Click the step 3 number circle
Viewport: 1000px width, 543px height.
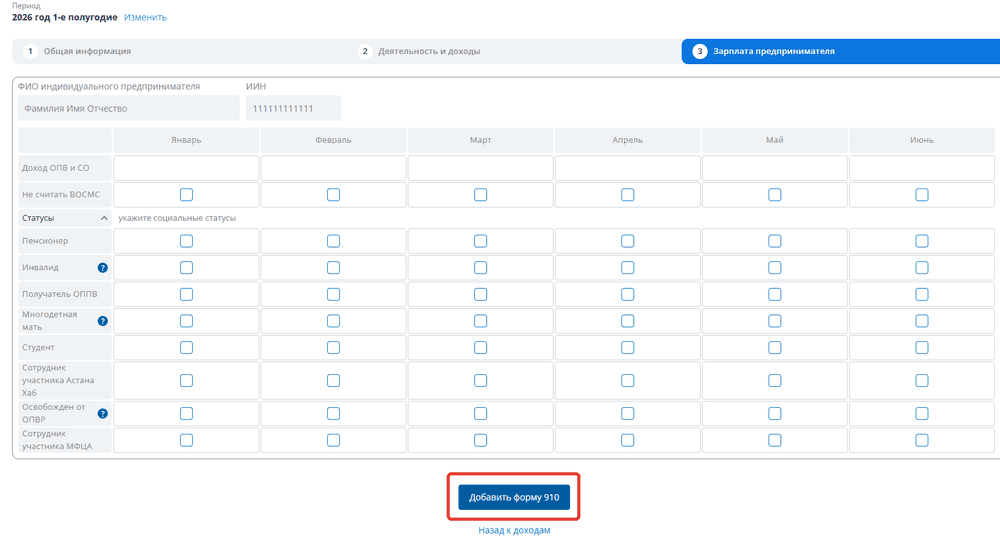pos(700,51)
